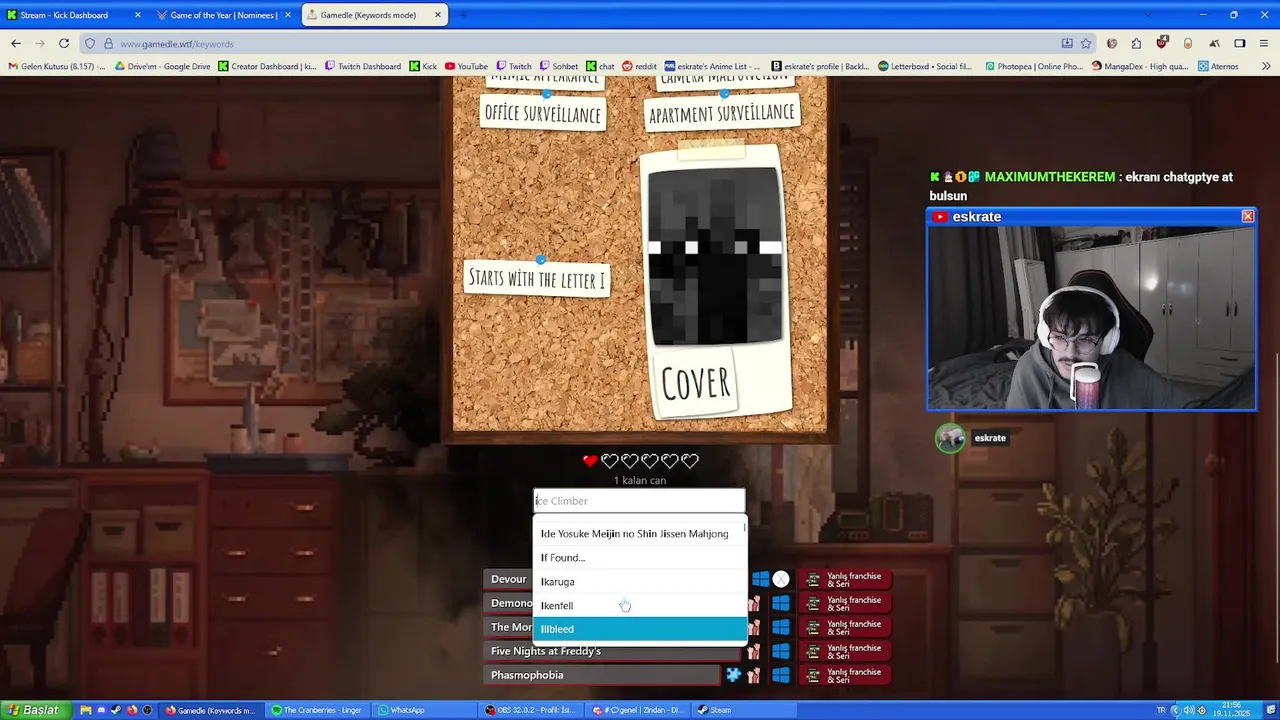Click the raised fists icon in Phasmophobia row
Screen dimensions: 1280x720
click(753, 675)
